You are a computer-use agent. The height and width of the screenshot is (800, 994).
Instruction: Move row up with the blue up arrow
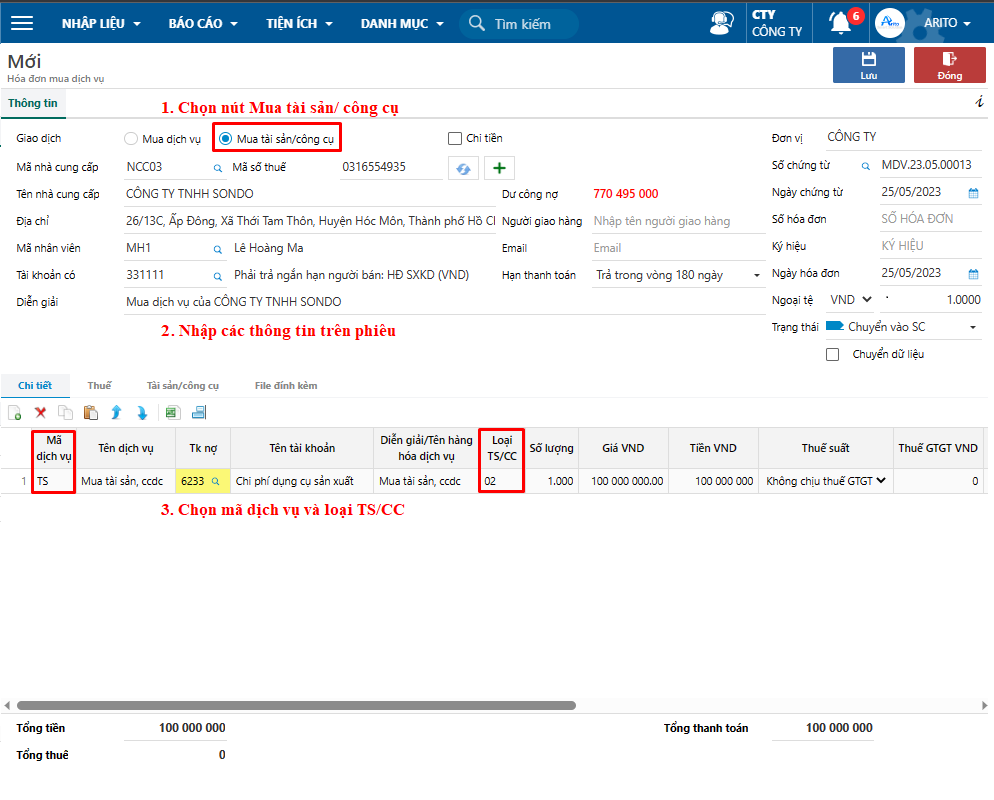116,412
